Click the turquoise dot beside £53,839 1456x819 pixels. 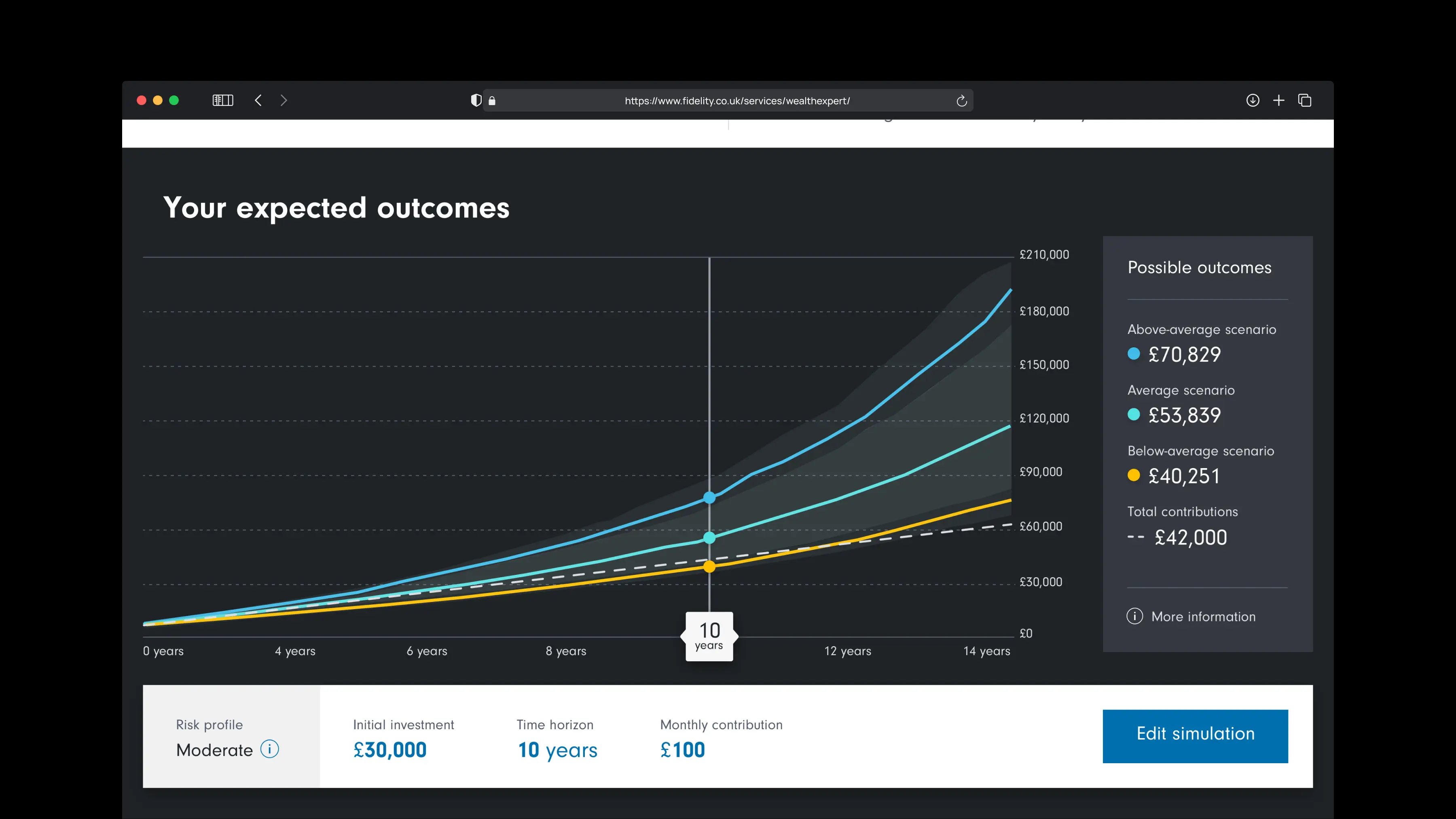point(1133,414)
